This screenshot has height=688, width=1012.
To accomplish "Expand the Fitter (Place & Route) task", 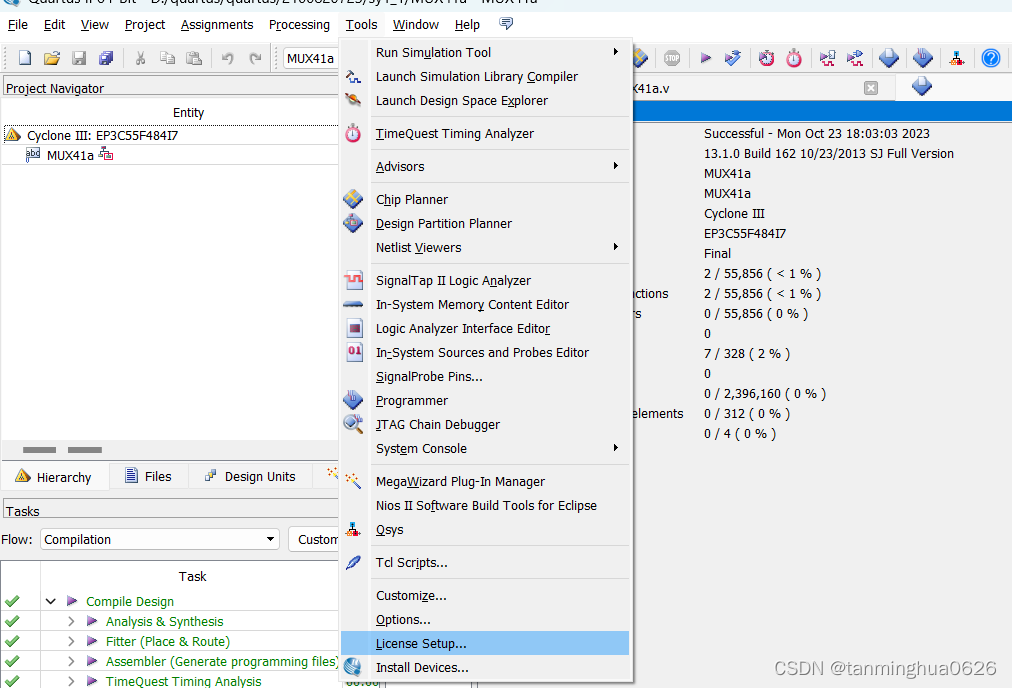I will point(71,642).
